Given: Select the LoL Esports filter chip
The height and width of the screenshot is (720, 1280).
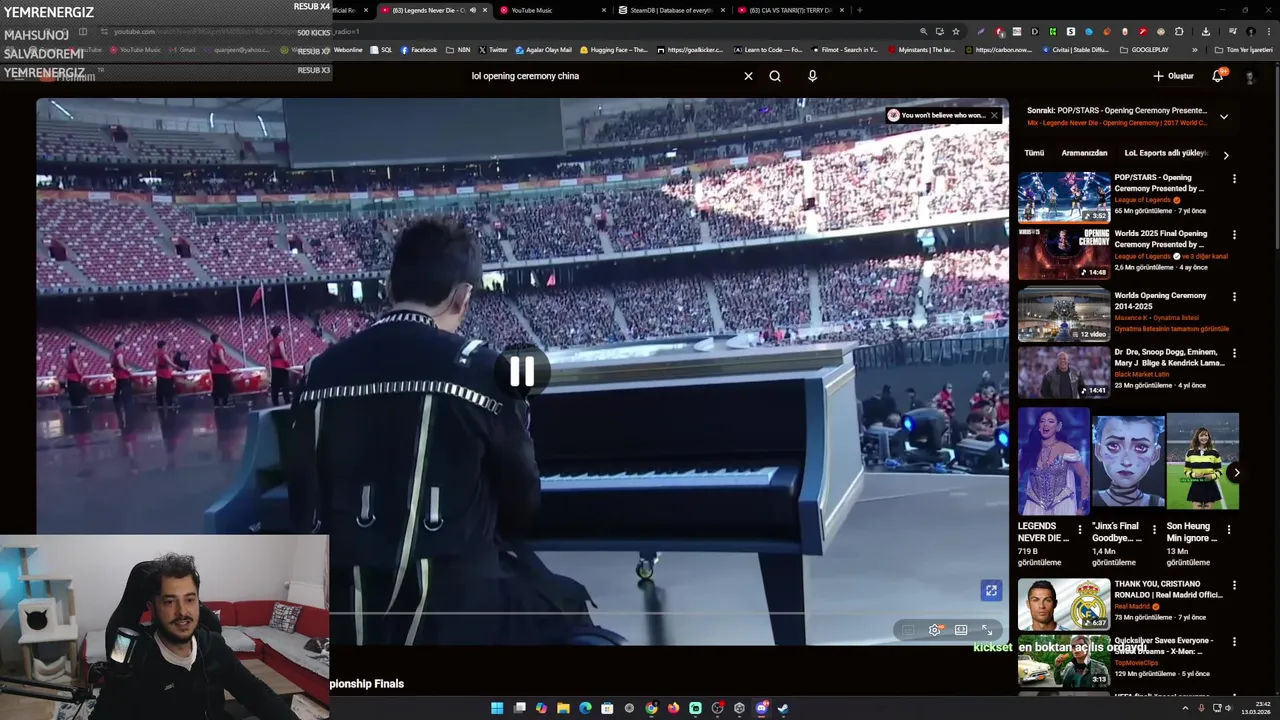Looking at the screenshot, I should click(x=1166, y=153).
